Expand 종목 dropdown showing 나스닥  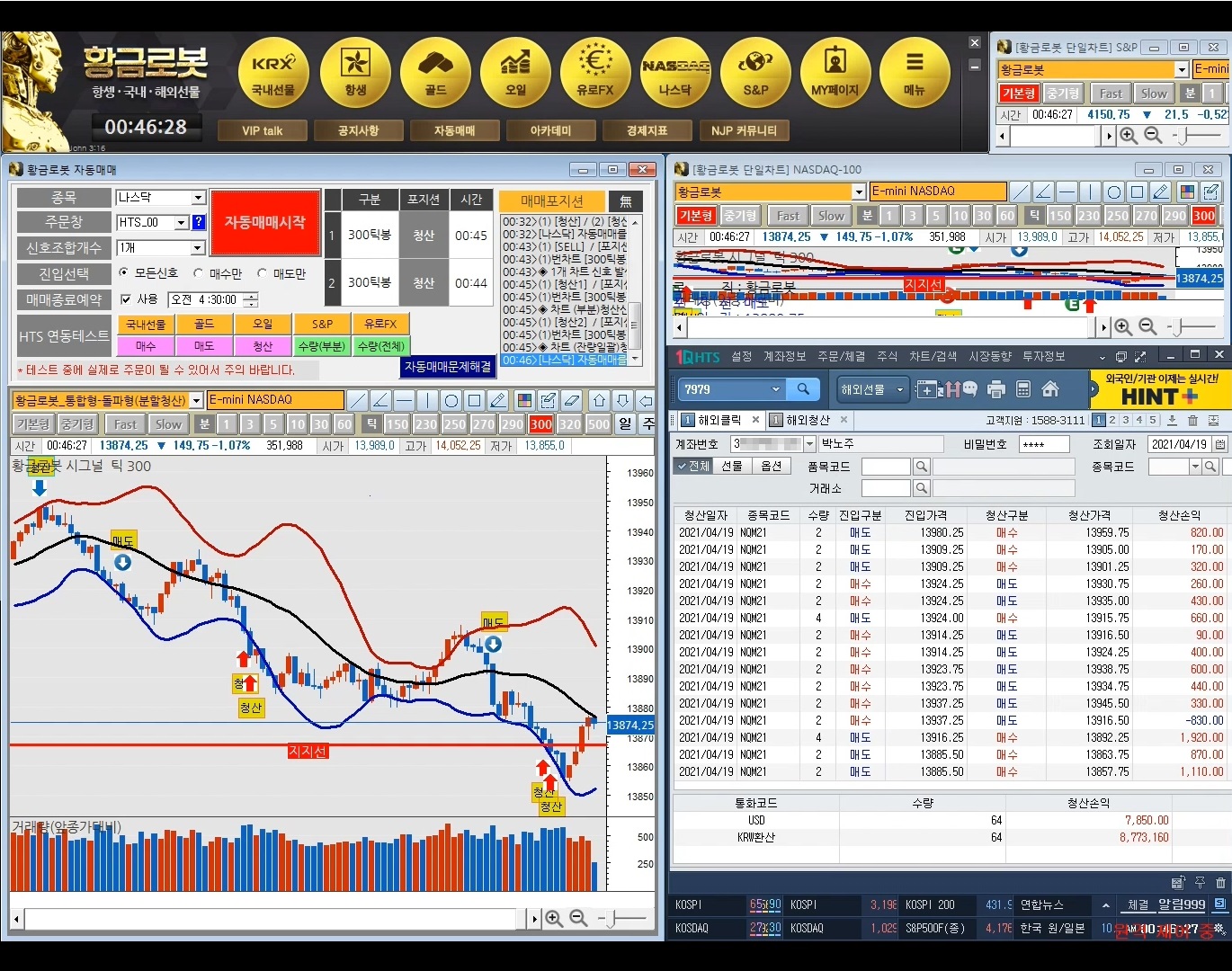pos(199,198)
